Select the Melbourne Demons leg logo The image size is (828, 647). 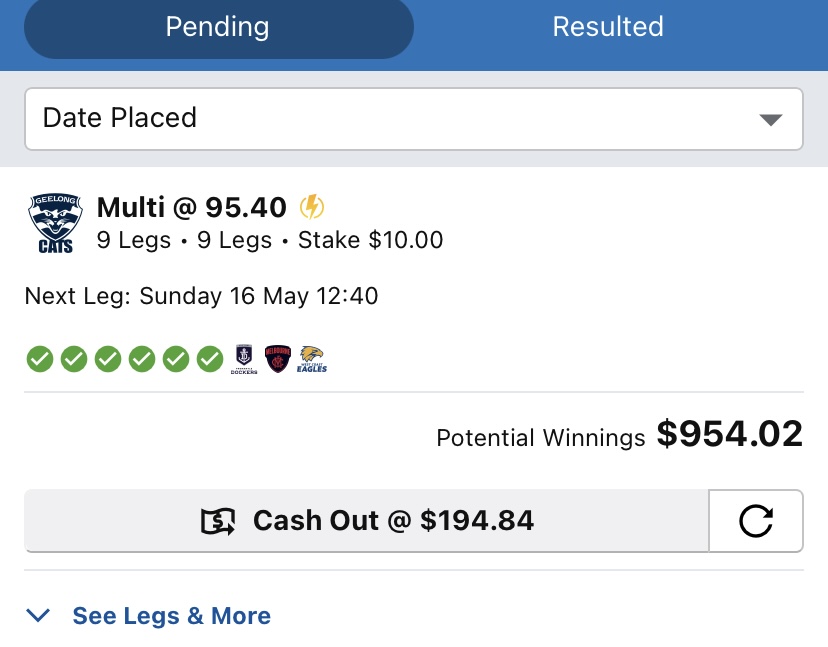[277, 359]
